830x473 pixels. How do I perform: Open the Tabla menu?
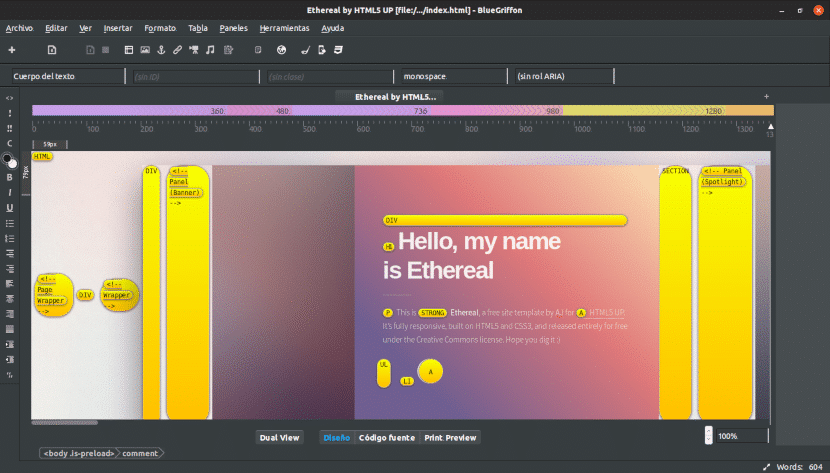[198, 28]
